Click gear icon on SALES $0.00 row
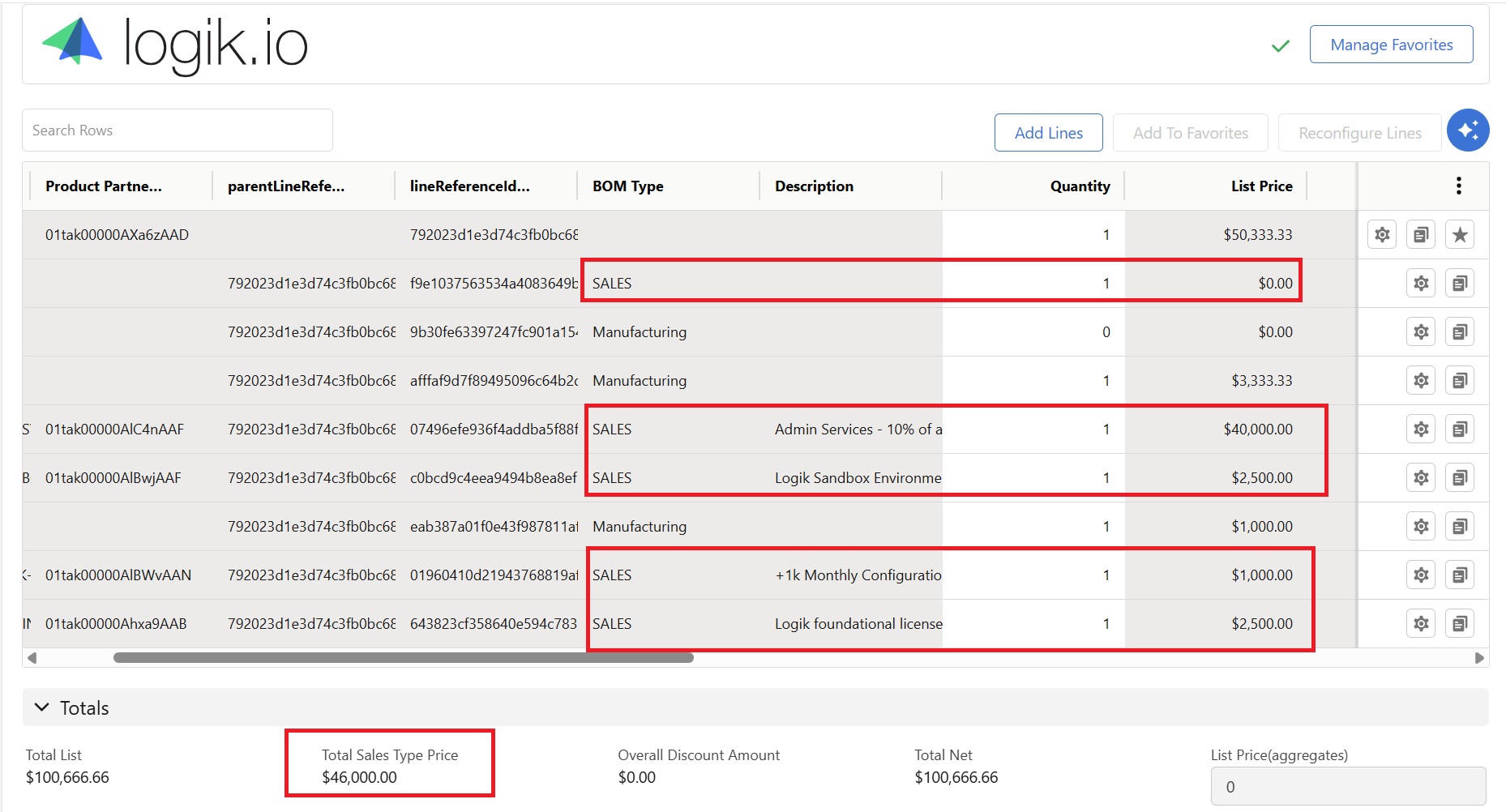Image resolution: width=1506 pixels, height=812 pixels. point(1421,284)
